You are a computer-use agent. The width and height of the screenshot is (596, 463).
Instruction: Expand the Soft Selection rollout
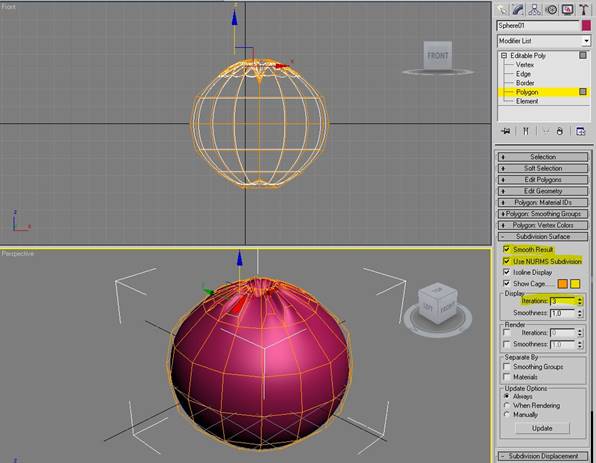click(x=543, y=168)
